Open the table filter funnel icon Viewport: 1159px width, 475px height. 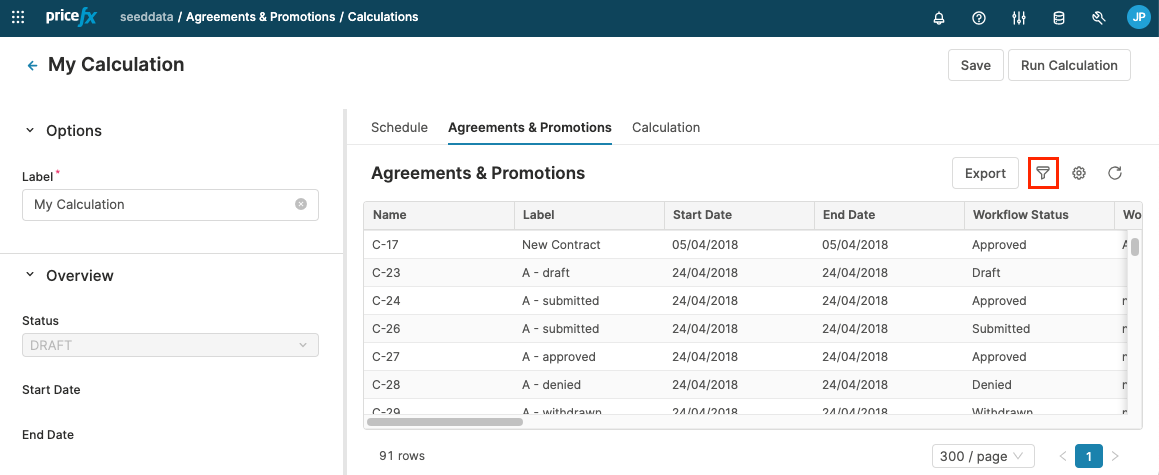pyautogui.click(x=1043, y=173)
